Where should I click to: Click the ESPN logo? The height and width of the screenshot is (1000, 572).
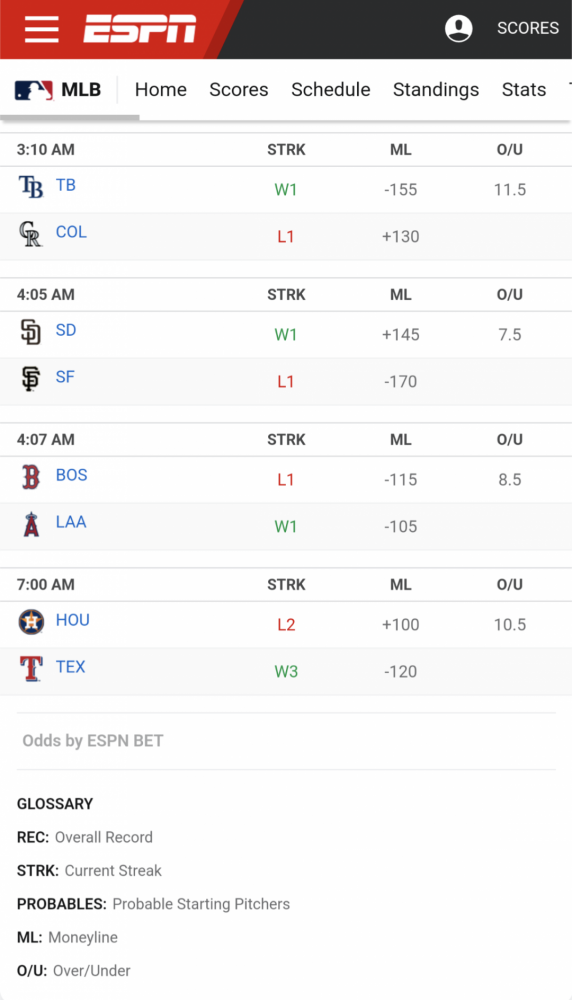(x=140, y=29)
